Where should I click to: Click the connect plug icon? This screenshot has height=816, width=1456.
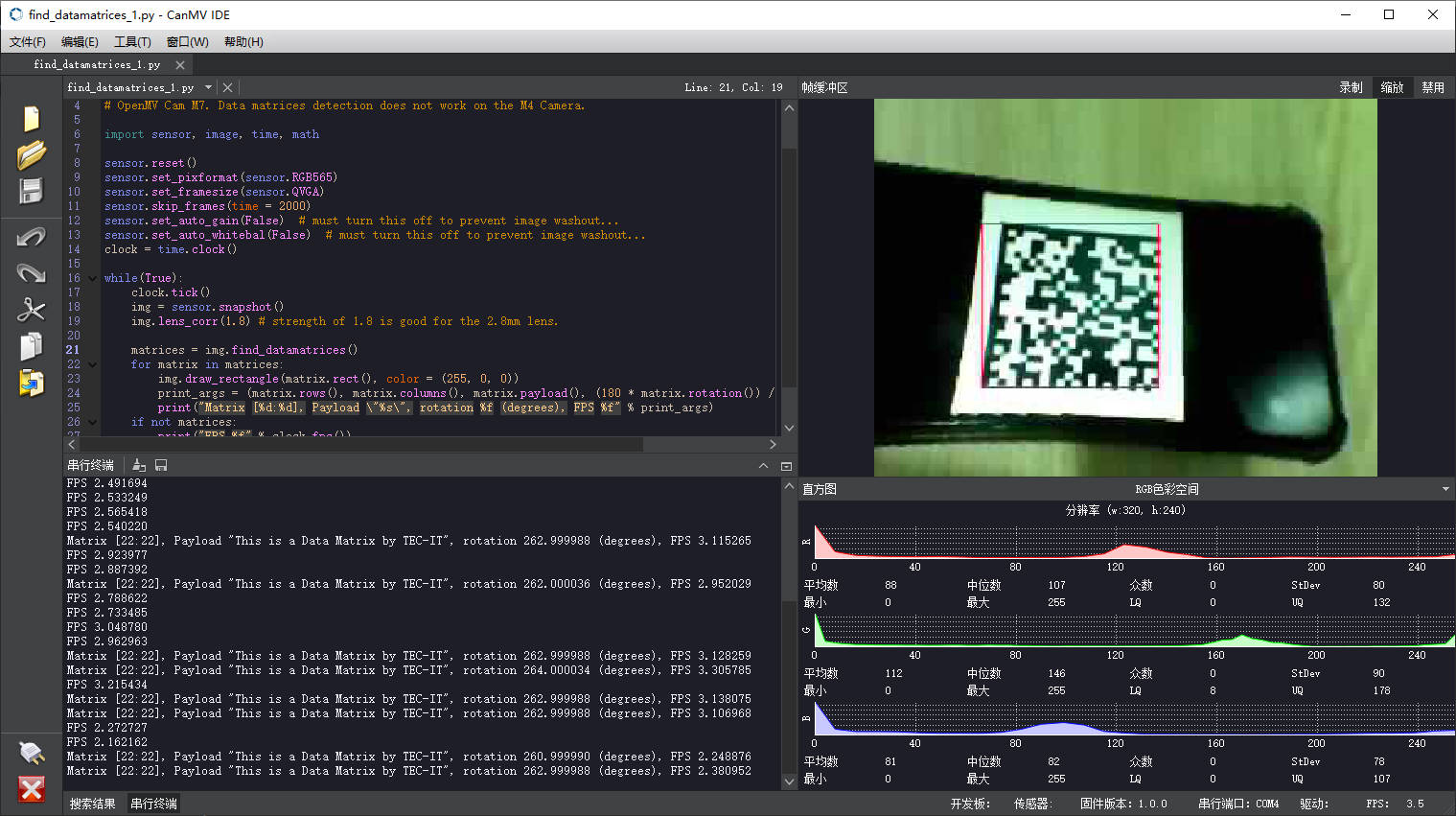pyautogui.click(x=32, y=753)
